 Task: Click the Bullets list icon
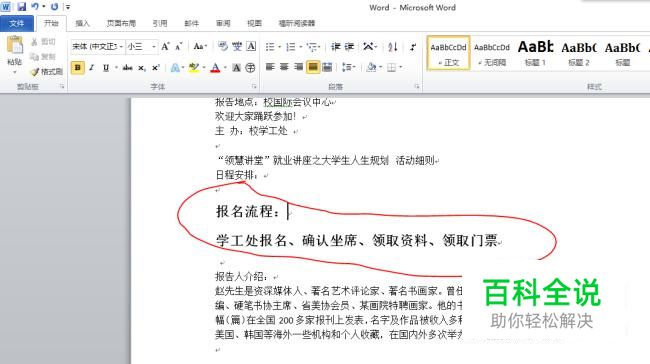click(x=270, y=46)
